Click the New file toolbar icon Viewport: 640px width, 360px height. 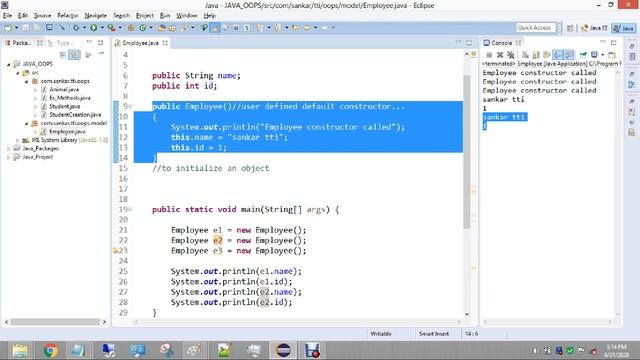point(8,28)
